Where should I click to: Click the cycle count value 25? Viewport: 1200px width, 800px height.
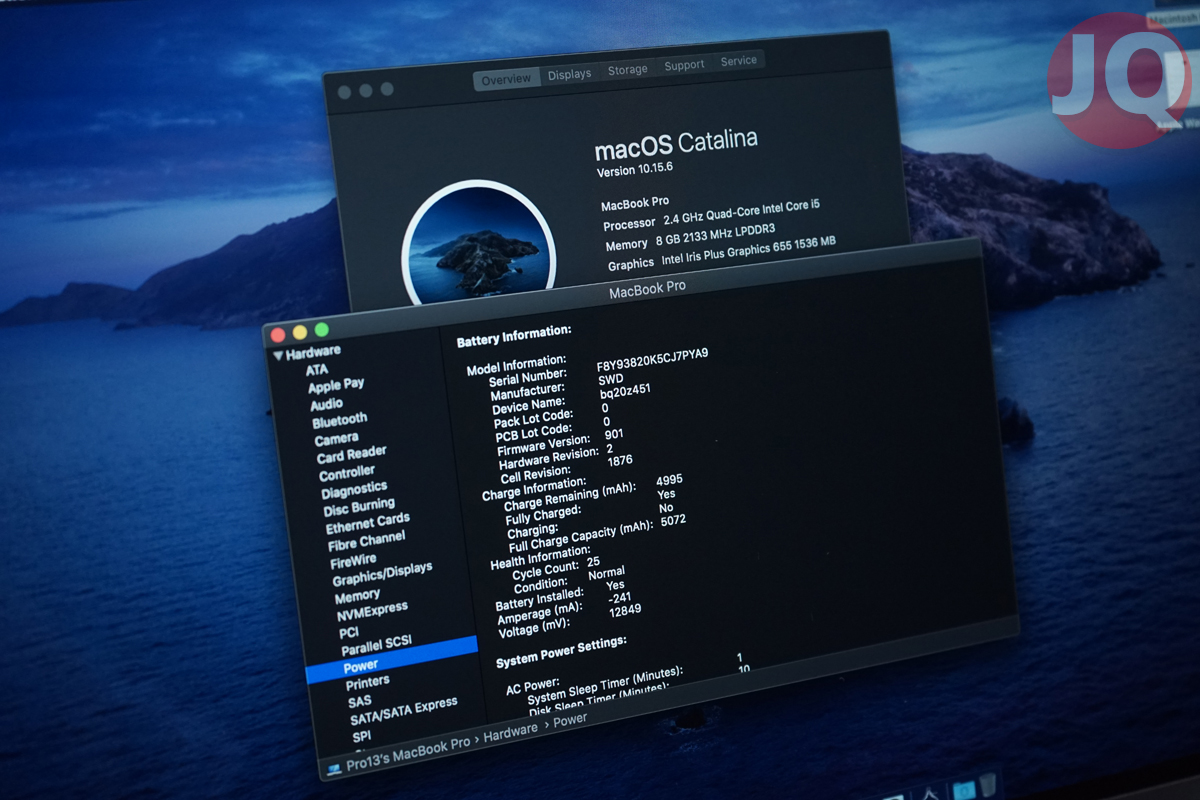(x=593, y=563)
